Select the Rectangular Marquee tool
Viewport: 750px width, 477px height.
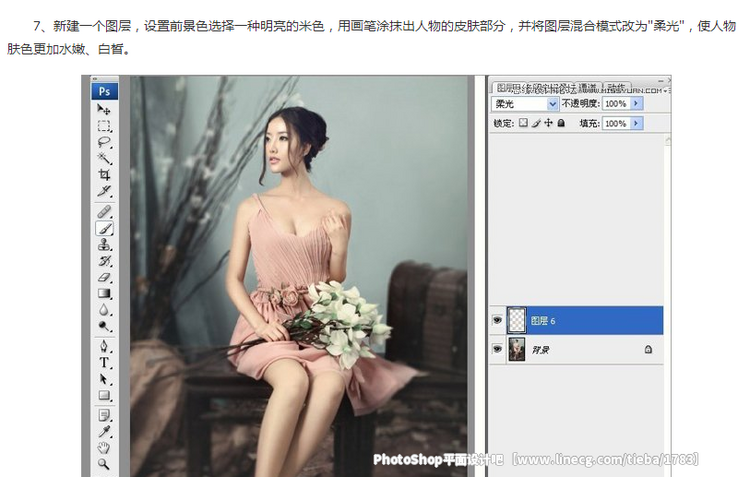pyautogui.click(x=104, y=126)
